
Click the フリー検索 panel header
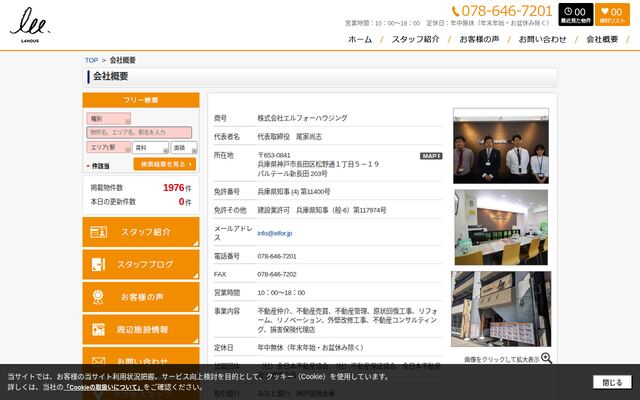click(141, 100)
